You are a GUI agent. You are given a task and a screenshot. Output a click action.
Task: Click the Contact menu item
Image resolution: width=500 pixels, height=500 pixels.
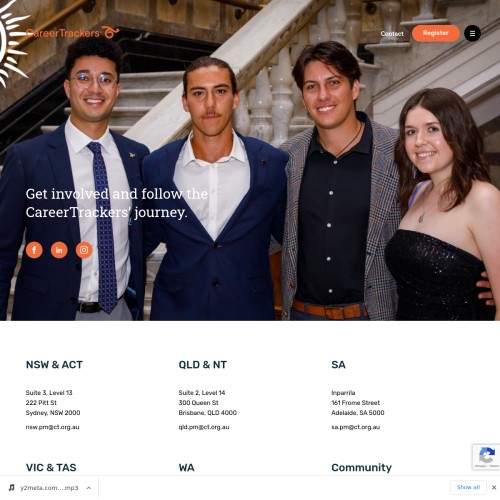[x=392, y=34]
